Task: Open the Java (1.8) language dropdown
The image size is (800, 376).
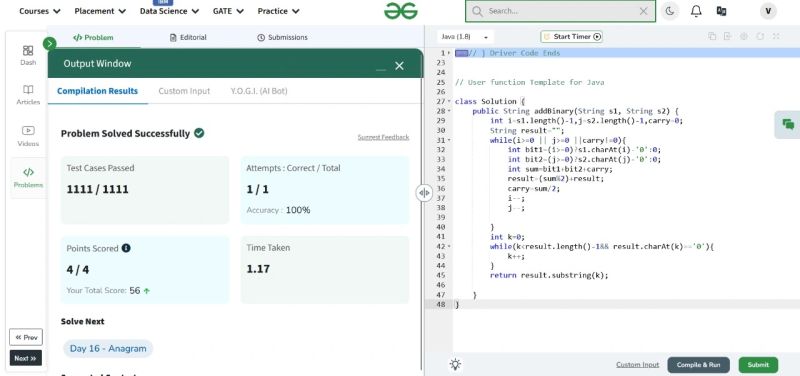Action: pos(465,37)
